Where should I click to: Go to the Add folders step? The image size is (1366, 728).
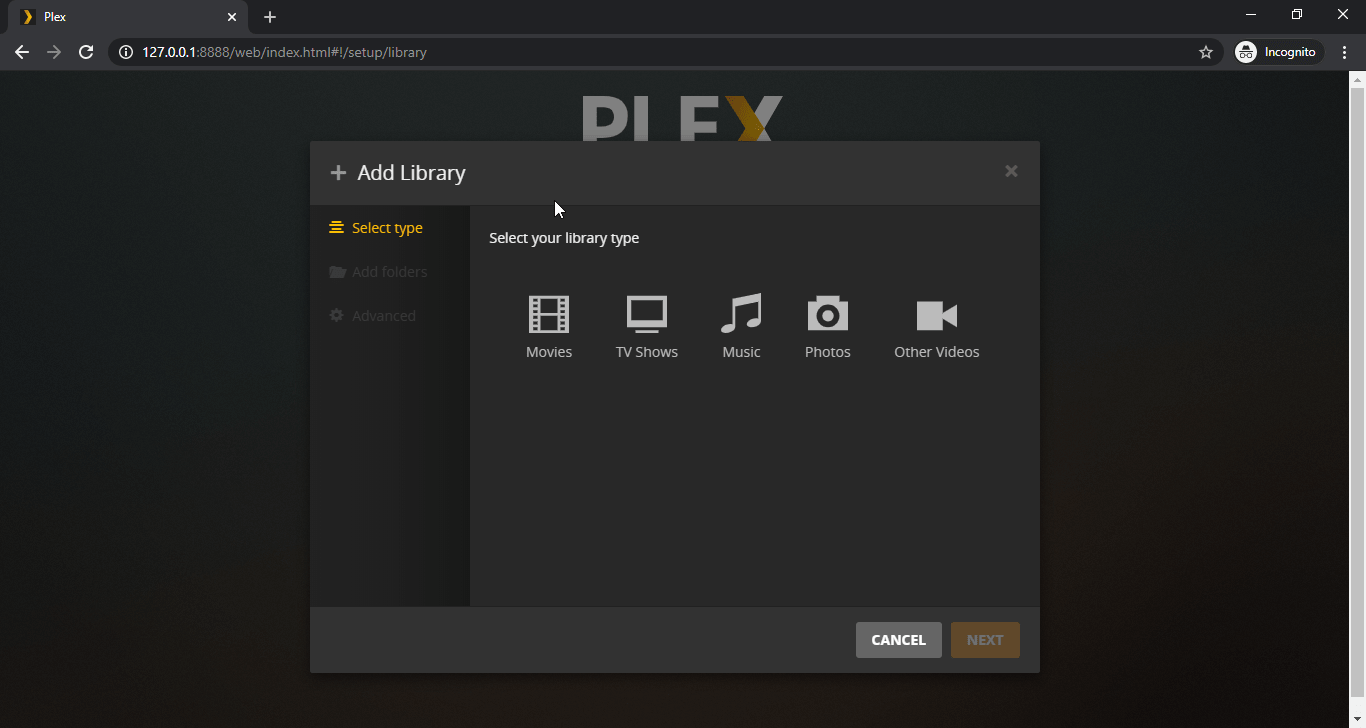[x=389, y=272]
